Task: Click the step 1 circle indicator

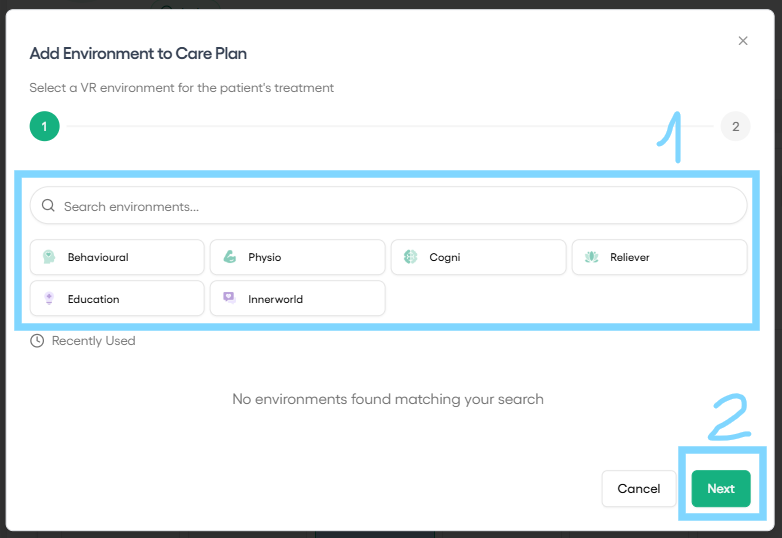Action: pos(44,126)
